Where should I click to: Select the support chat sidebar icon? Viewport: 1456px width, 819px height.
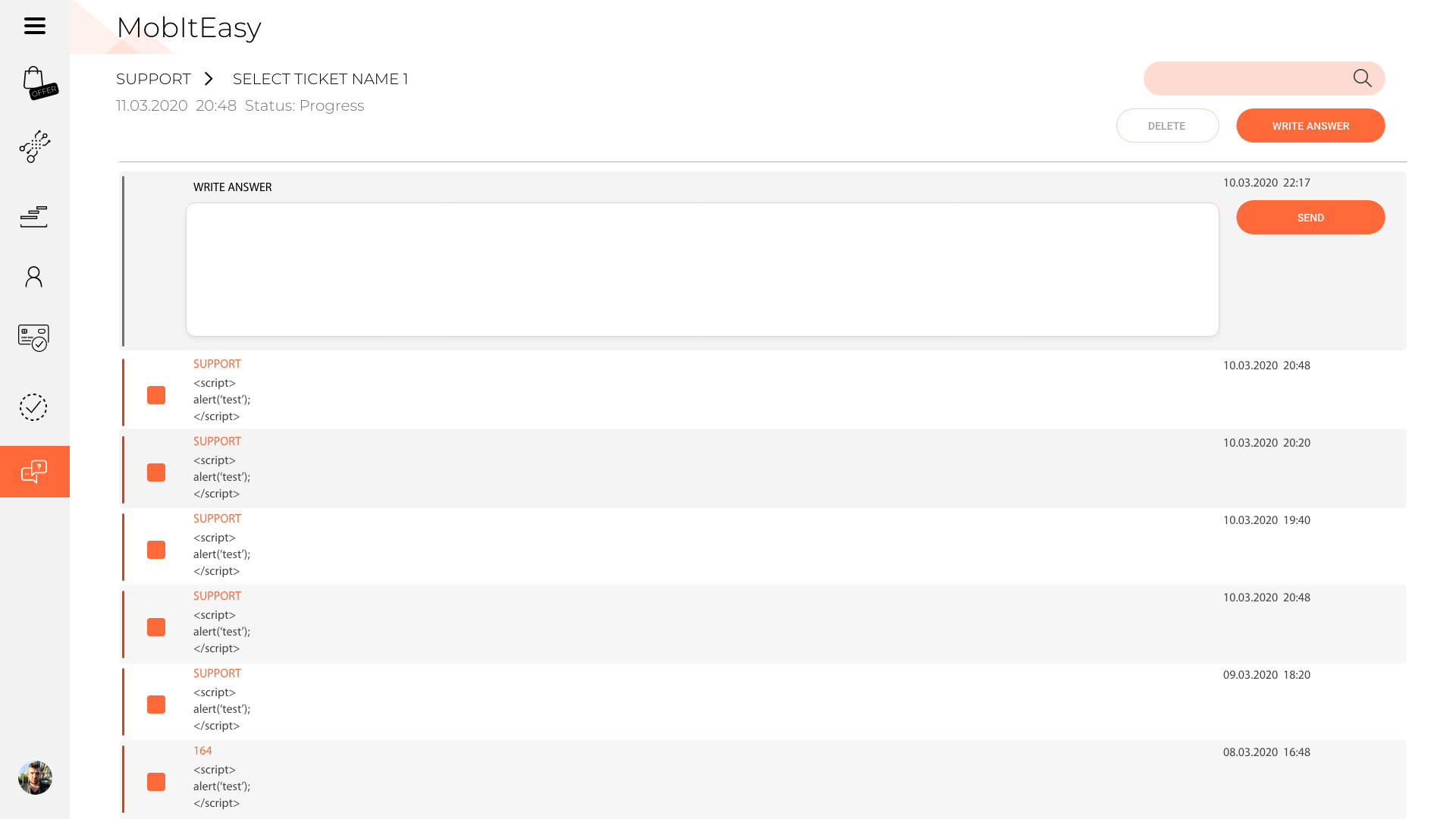(x=35, y=472)
